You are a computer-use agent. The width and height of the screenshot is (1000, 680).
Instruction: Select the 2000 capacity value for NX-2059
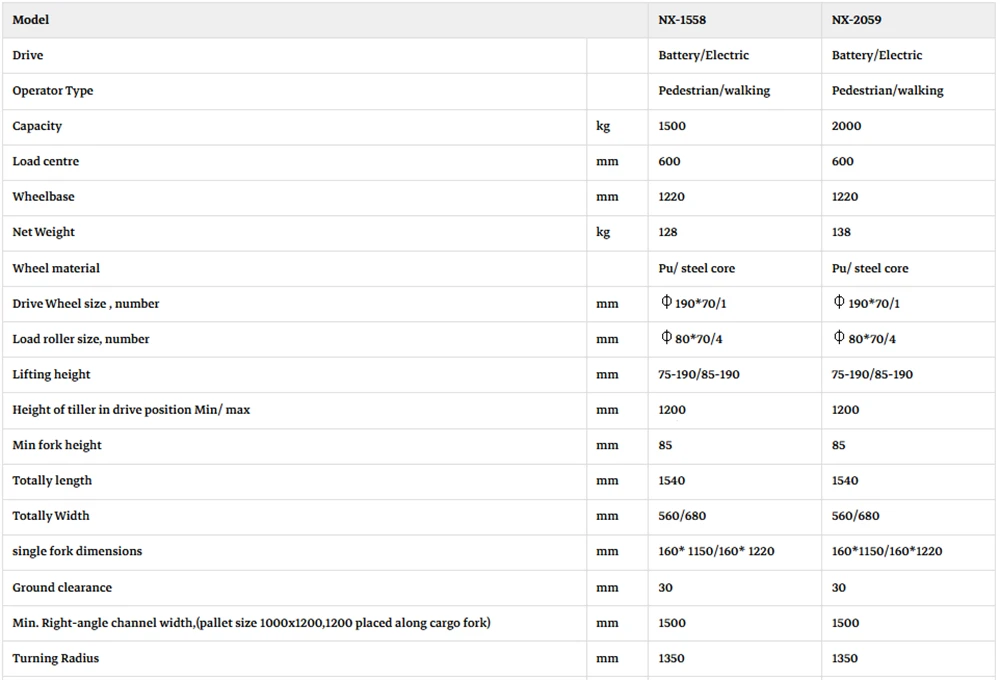(x=846, y=126)
